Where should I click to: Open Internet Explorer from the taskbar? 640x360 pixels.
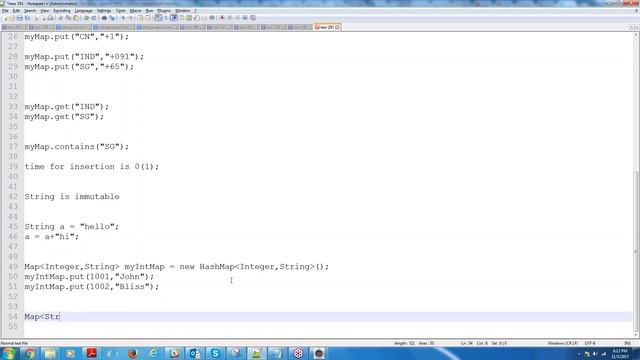153,353
